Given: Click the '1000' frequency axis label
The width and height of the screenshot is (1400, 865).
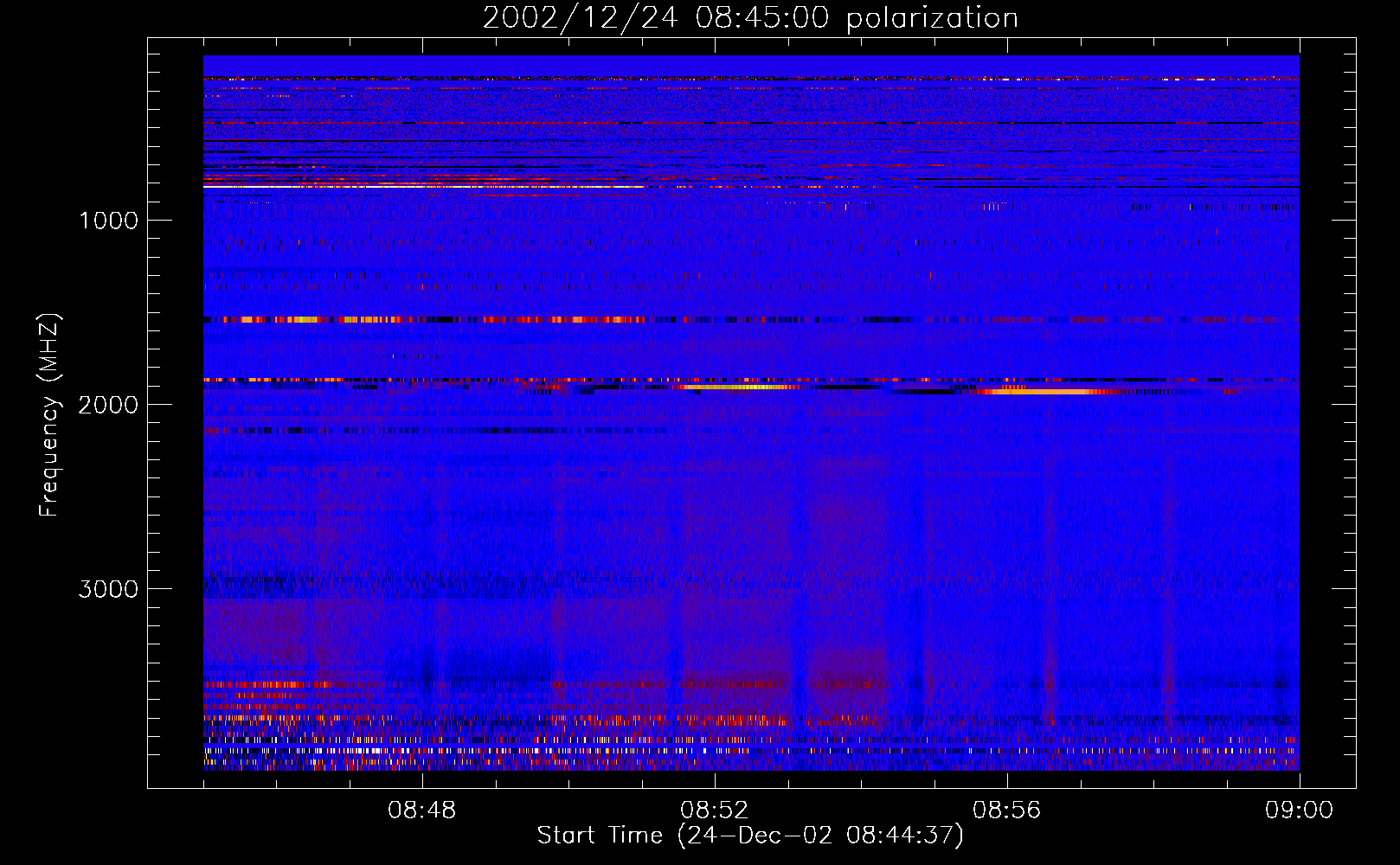Looking at the screenshot, I should click(108, 221).
